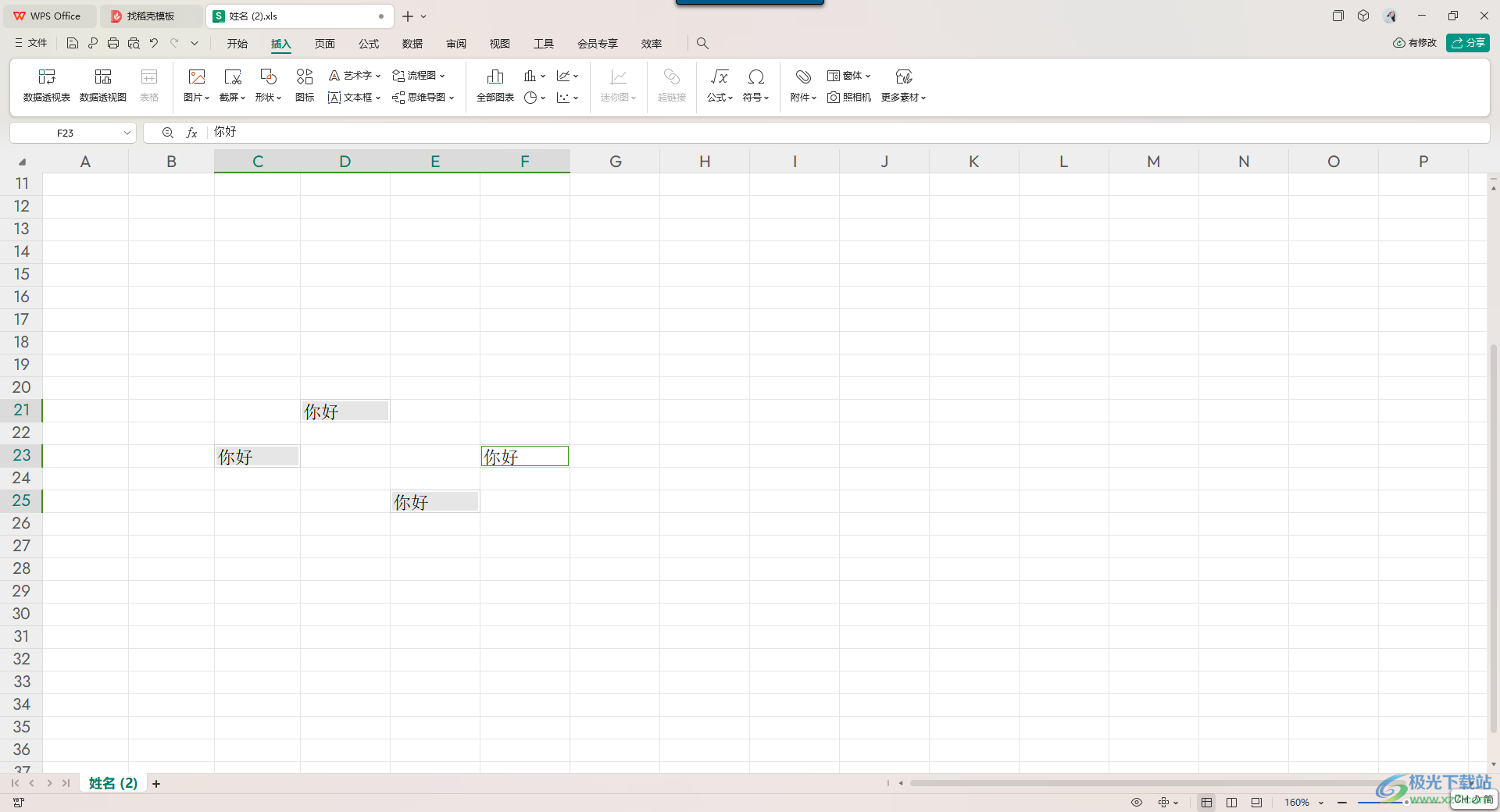
Task: Open the 形状 shapes tool
Action: coord(268,86)
